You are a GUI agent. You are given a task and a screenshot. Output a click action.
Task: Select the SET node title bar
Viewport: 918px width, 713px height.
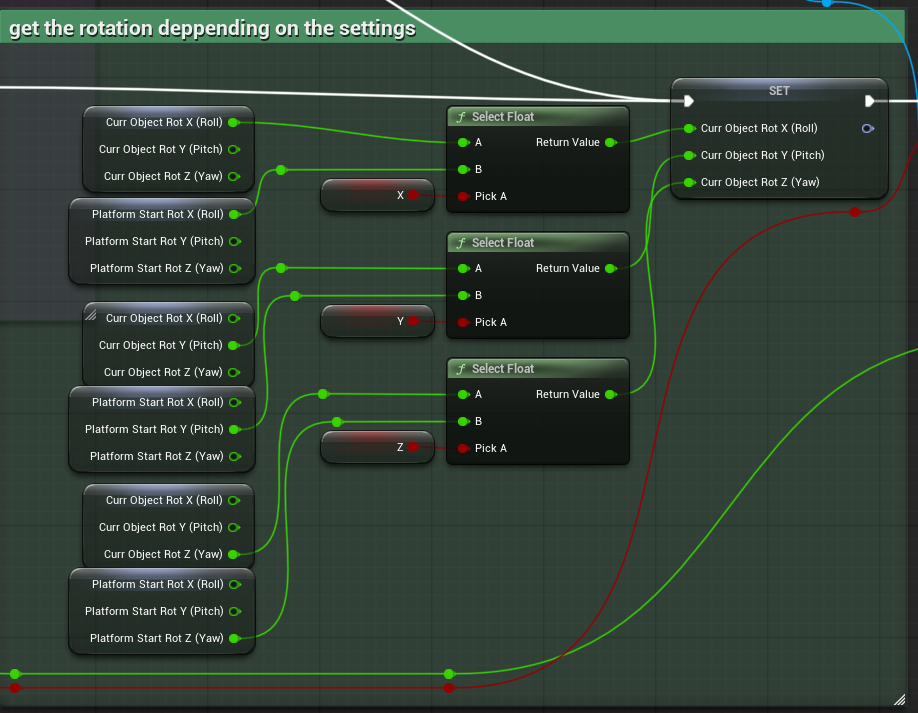(778, 90)
